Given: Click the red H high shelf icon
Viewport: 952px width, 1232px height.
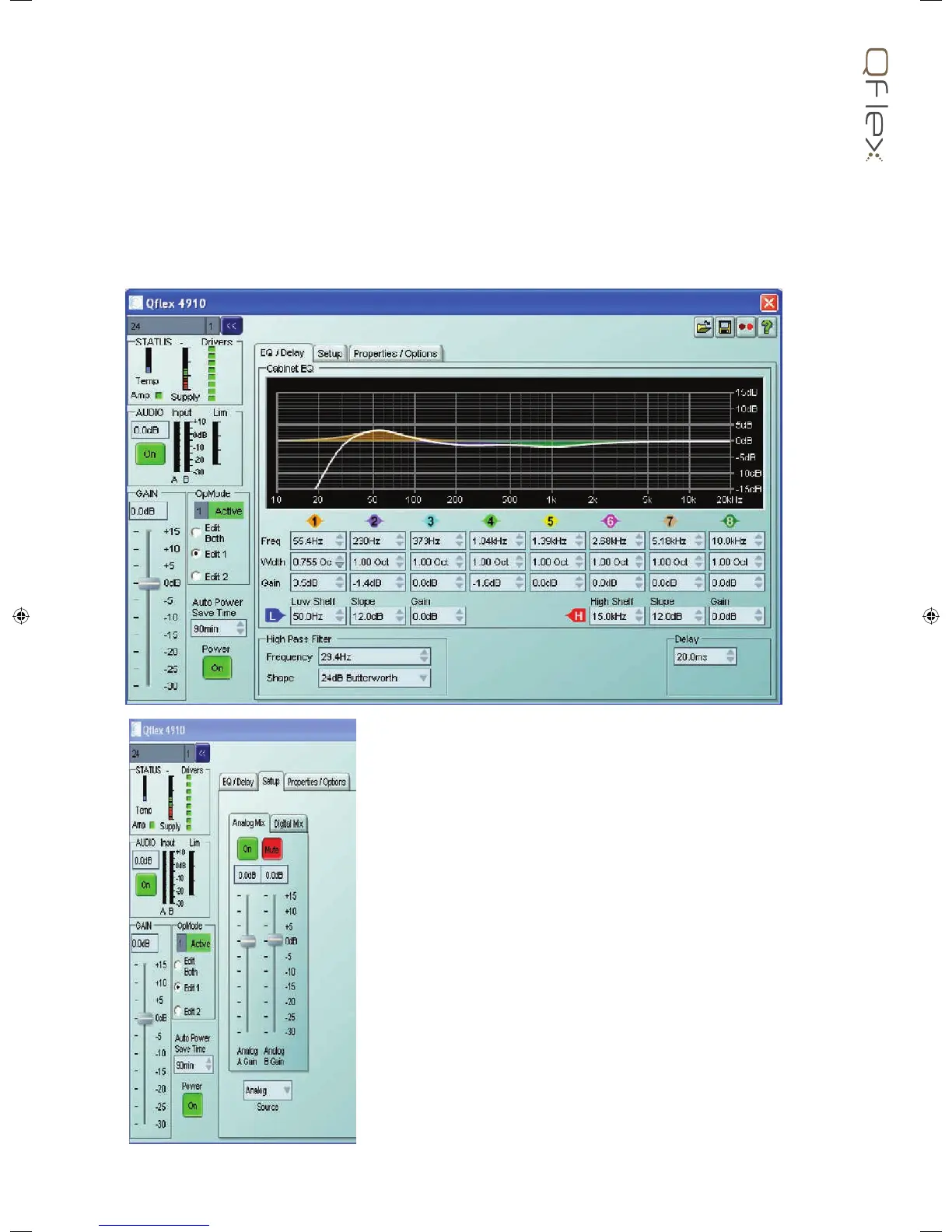Looking at the screenshot, I should pyautogui.click(x=576, y=616).
